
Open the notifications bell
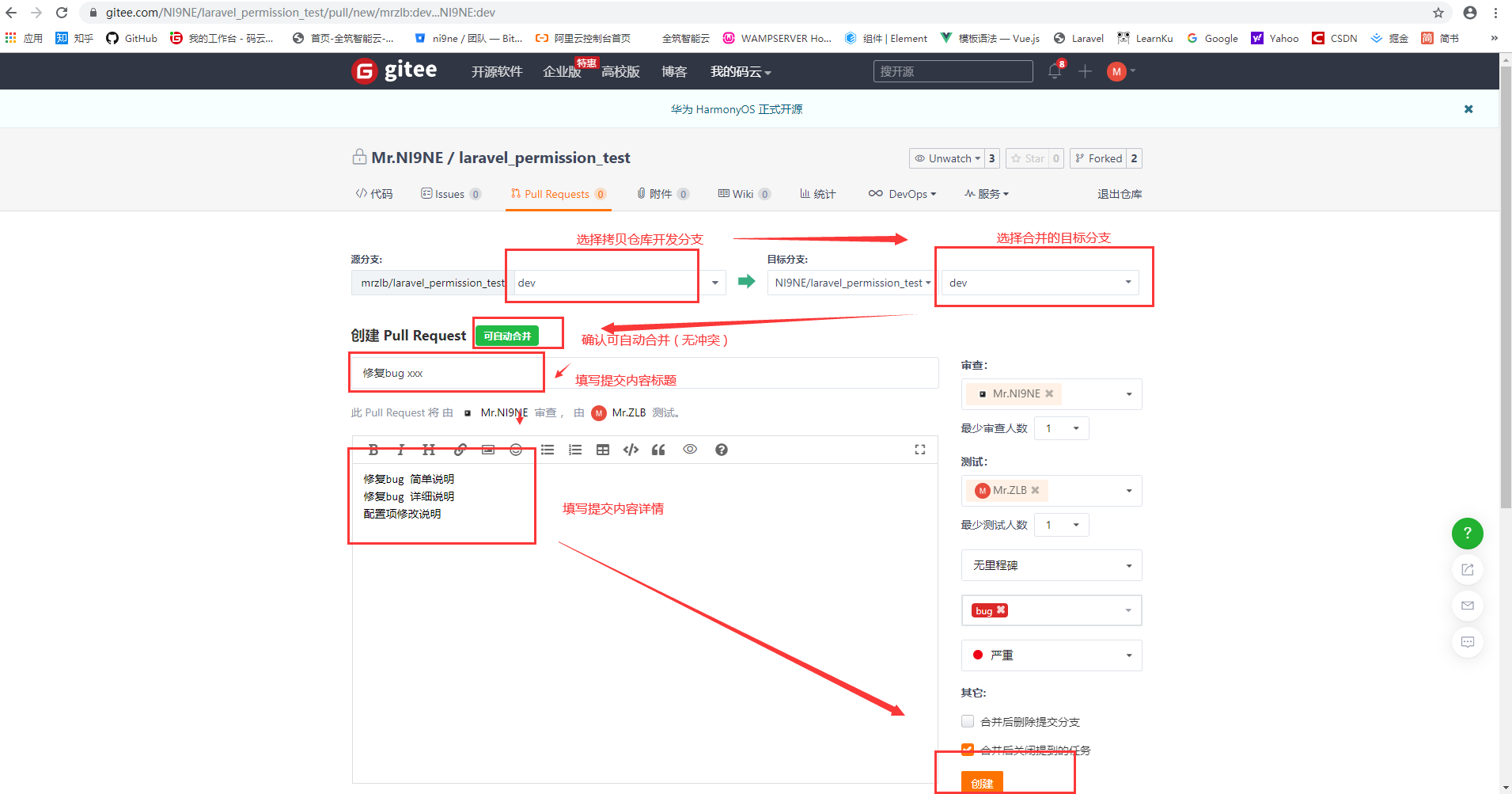pyautogui.click(x=1054, y=71)
